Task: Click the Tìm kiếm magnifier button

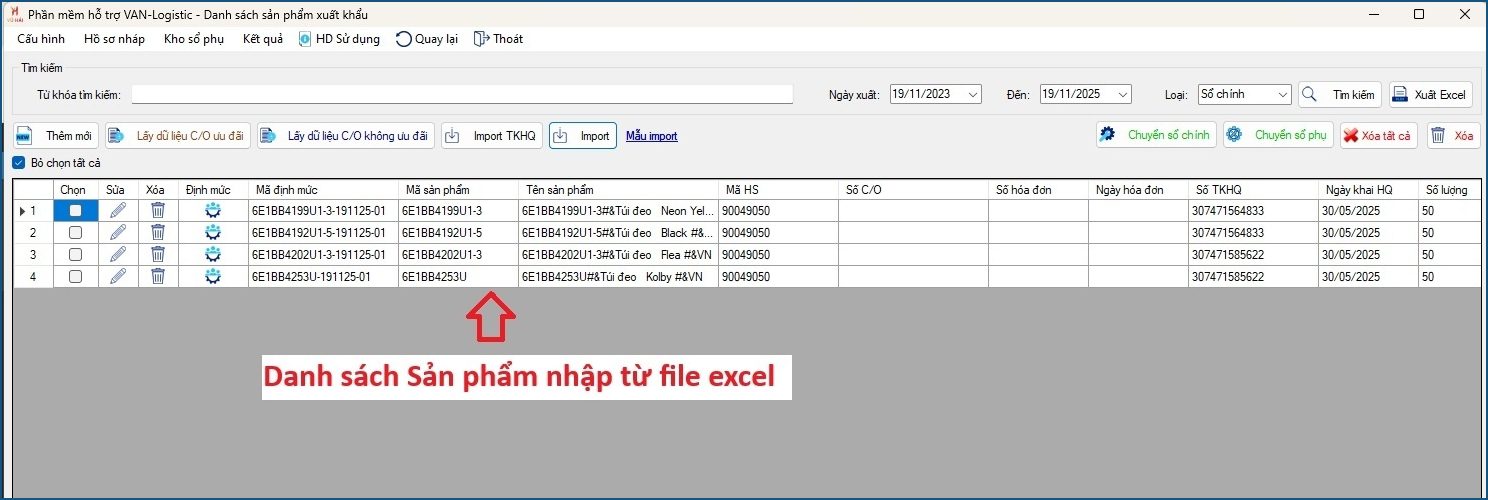Action: coord(1340,95)
